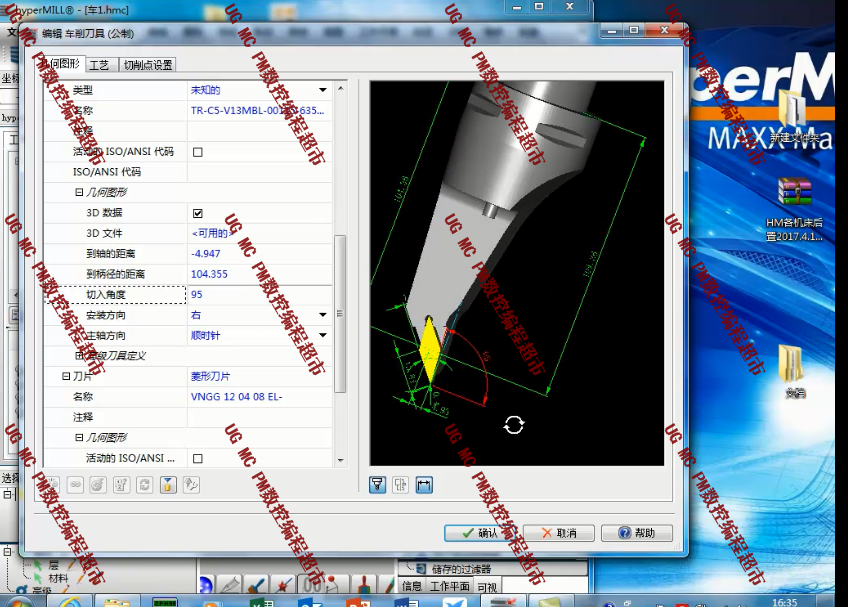Image resolution: width=848 pixels, height=607 pixels.
Task: Click the refresh icon in the dialog toolbar
Action: pyautogui.click(x=144, y=484)
